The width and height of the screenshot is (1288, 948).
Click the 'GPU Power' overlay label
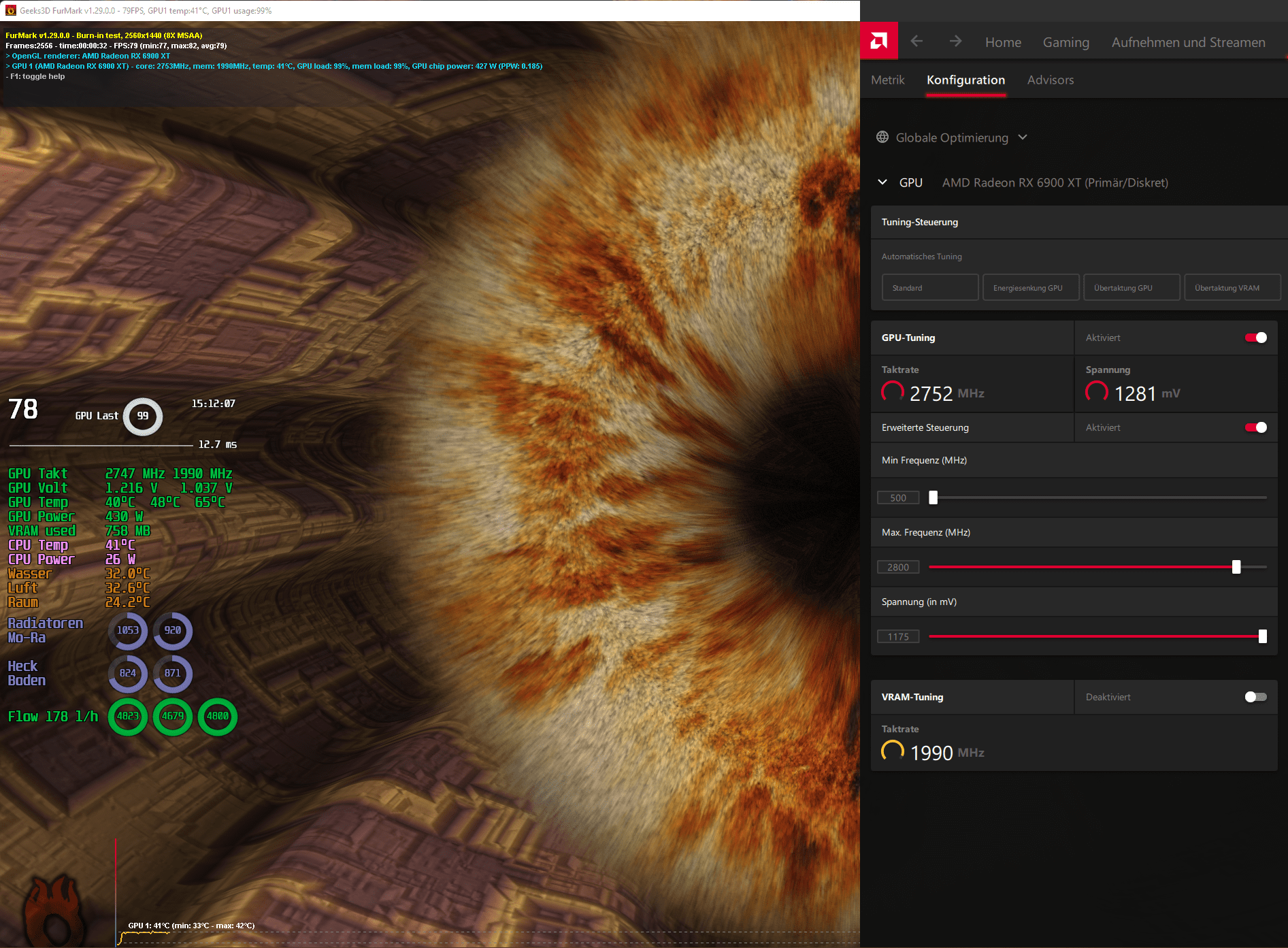(42, 517)
